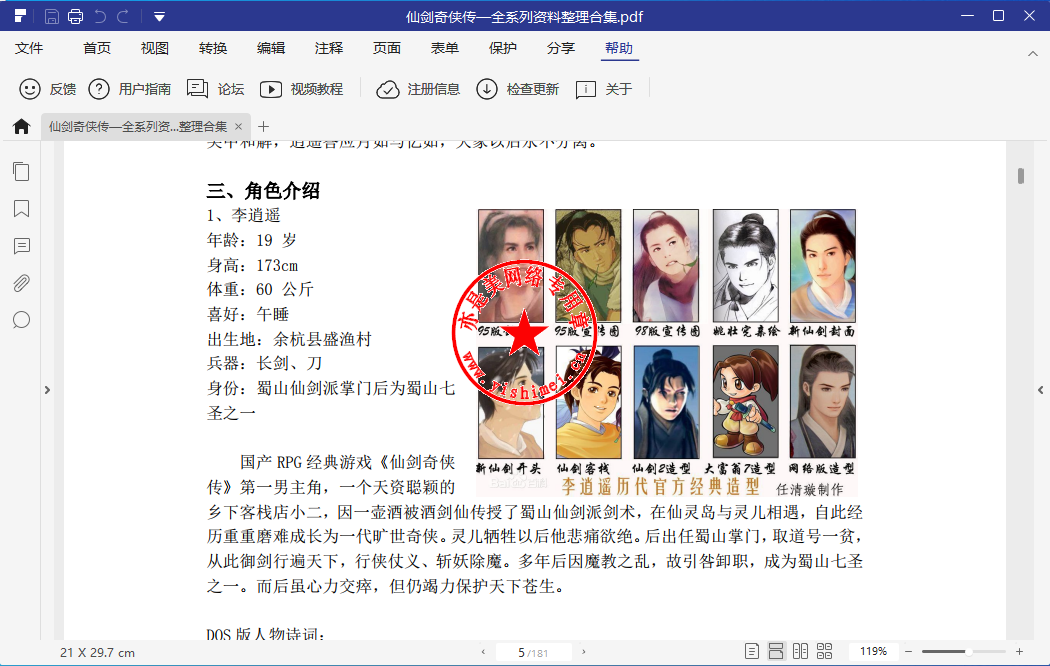Image resolution: width=1050 pixels, height=666 pixels.
Task: Click the zoom slider handle
Action: pyautogui.click(x=968, y=651)
